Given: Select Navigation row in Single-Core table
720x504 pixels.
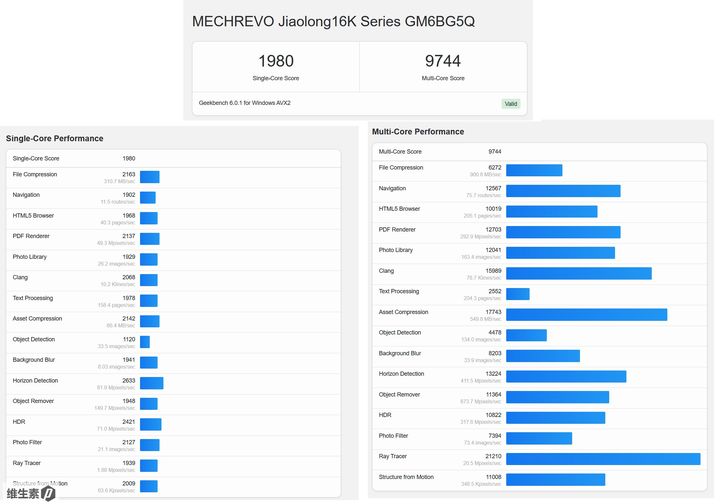Looking at the screenshot, I should pos(174,198).
